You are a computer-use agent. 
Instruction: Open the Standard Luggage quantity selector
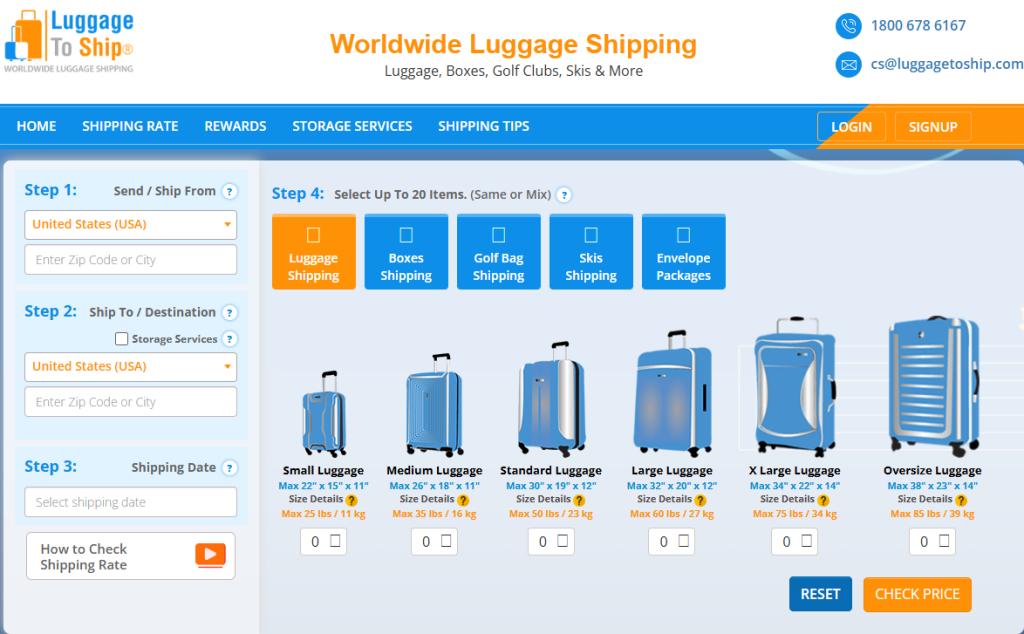click(551, 542)
